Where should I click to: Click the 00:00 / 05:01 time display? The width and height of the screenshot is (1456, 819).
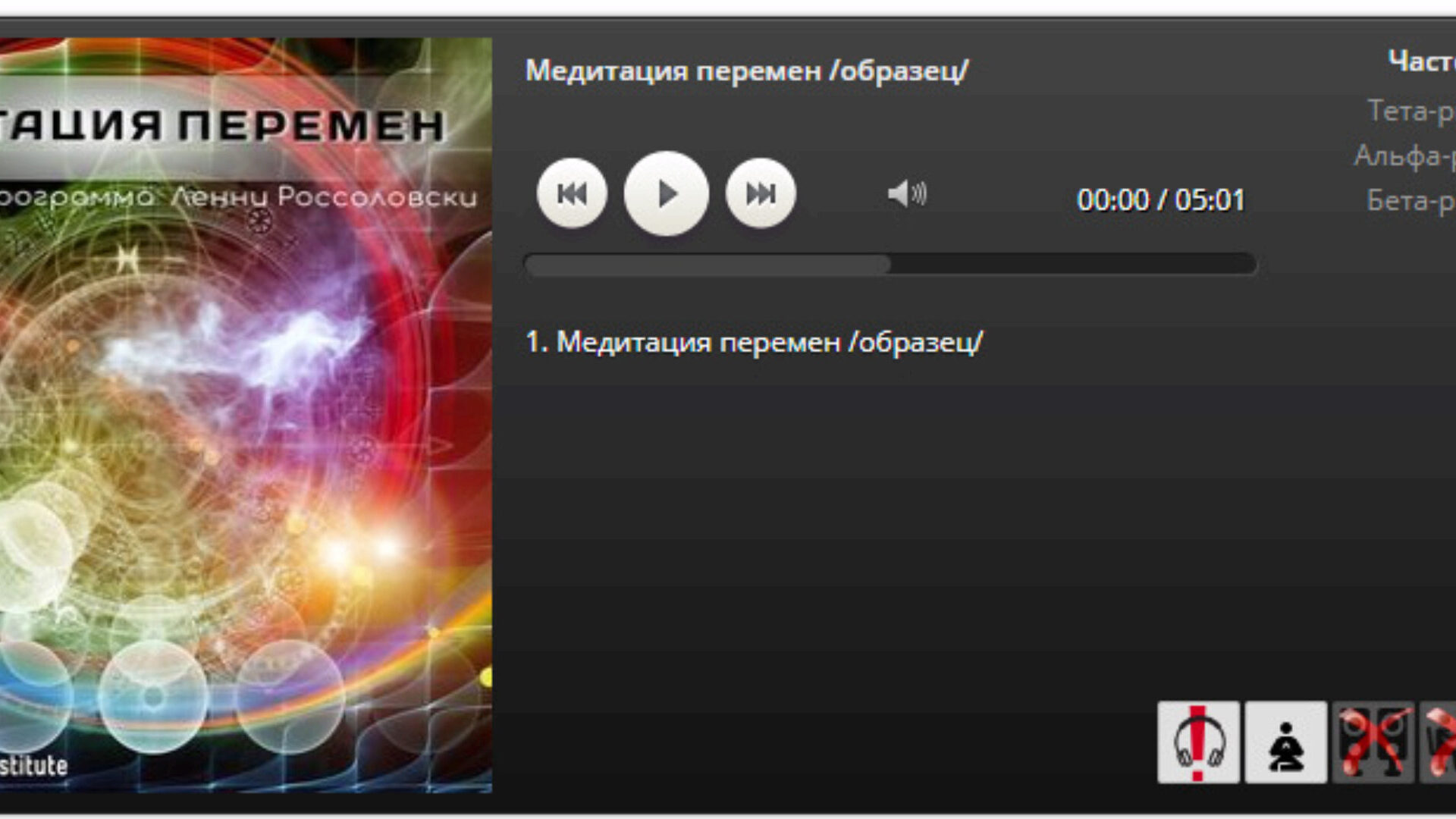[x=1160, y=200]
